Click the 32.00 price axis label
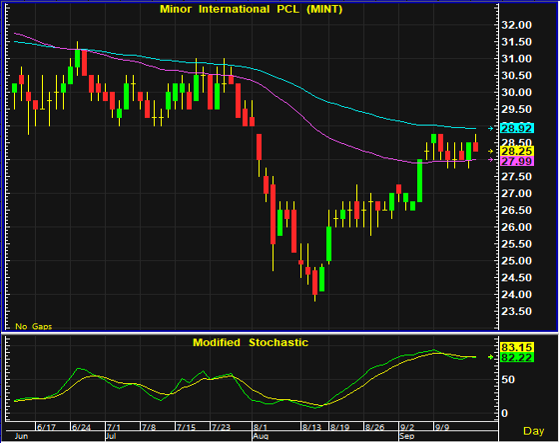The height and width of the screenshot is (443, 560). click(516, 25)
